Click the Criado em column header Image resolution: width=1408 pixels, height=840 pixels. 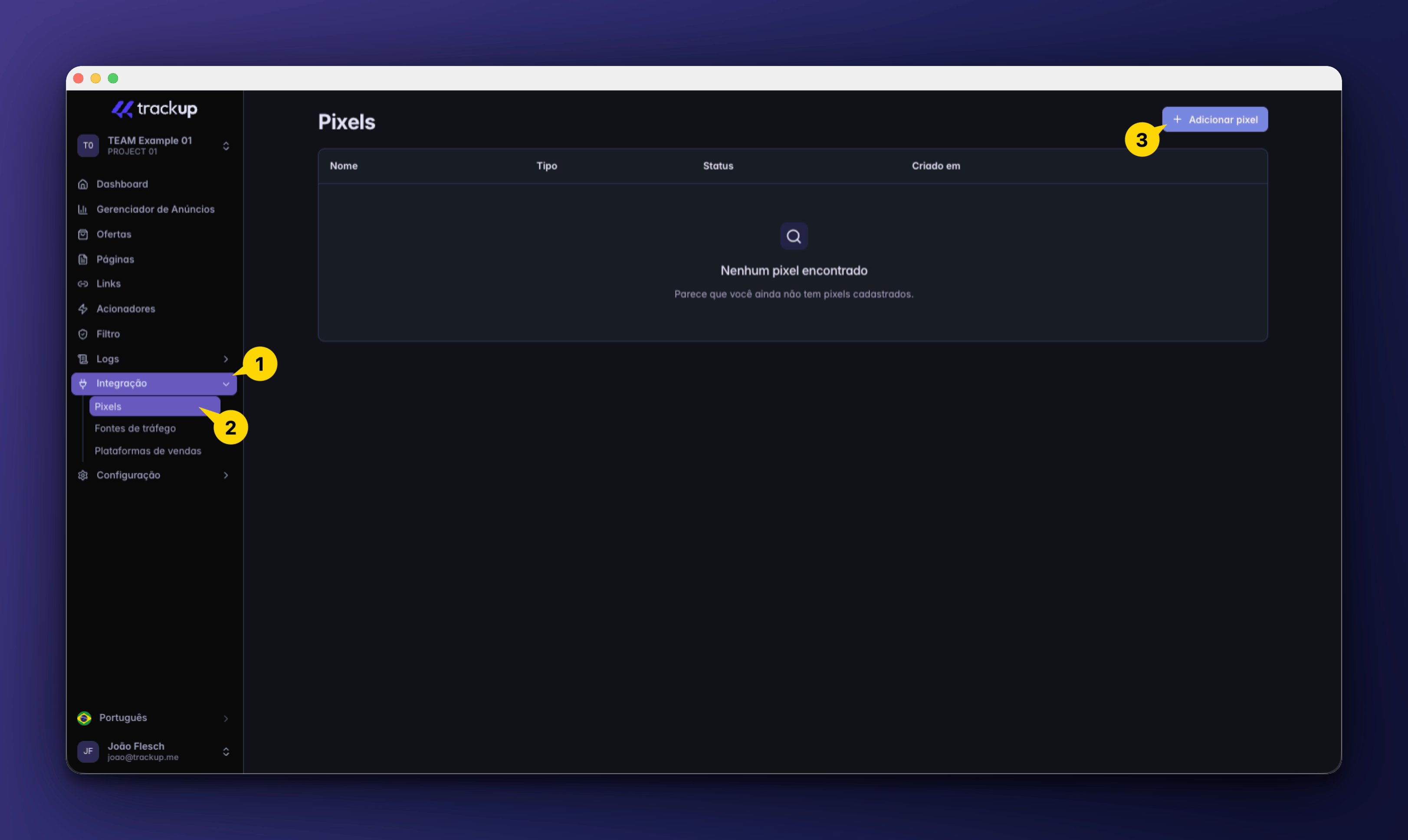click(935, 166)
